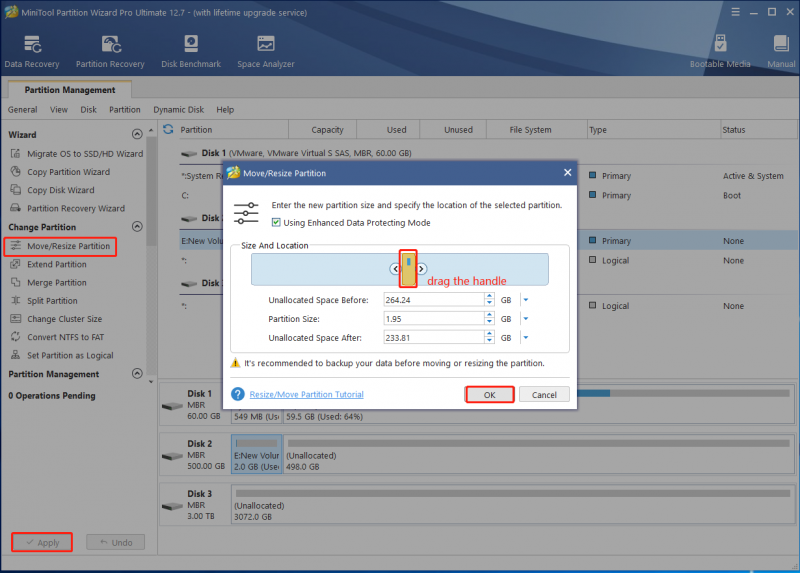The width and height of the screenshot is (800, 573).
Task: Click the refresh icon beside the Partition column
Action: point(168,129)
